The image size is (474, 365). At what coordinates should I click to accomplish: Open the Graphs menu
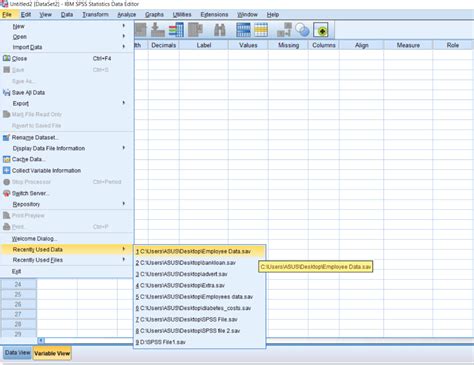(x=154, y=14)
